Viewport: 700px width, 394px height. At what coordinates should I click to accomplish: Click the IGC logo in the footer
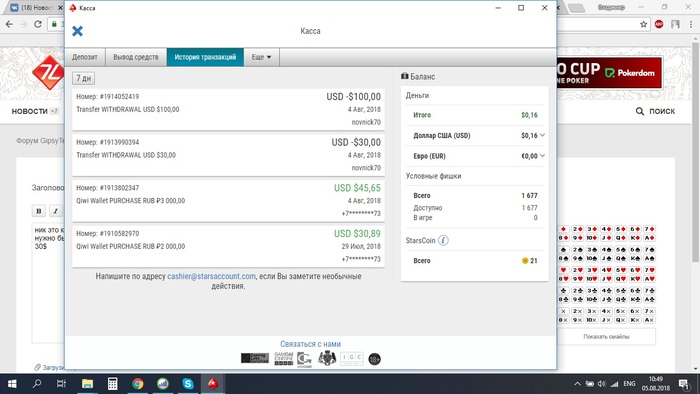[x=352, y=359]
